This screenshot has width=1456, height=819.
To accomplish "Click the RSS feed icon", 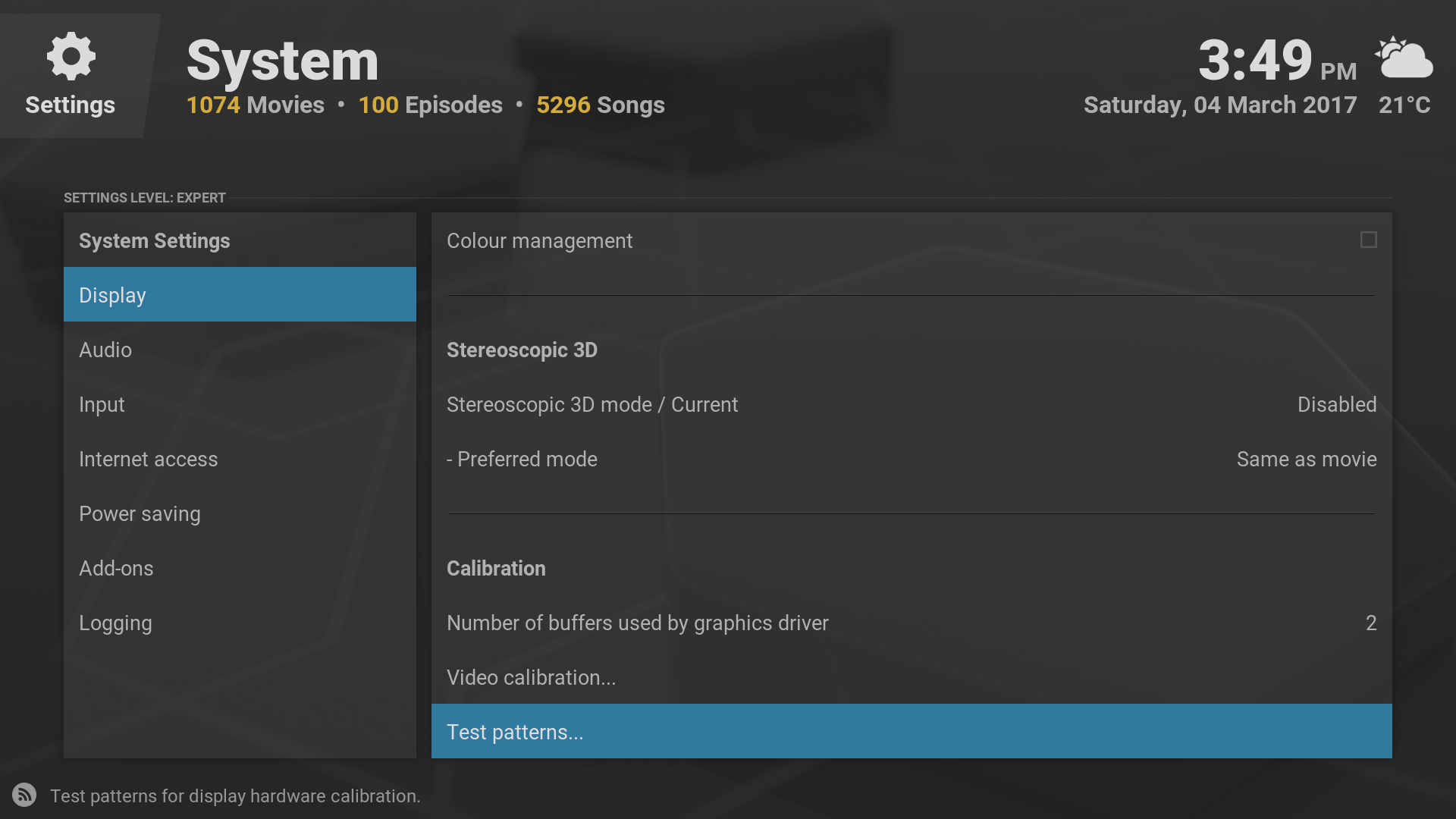I will click(24, 795).
